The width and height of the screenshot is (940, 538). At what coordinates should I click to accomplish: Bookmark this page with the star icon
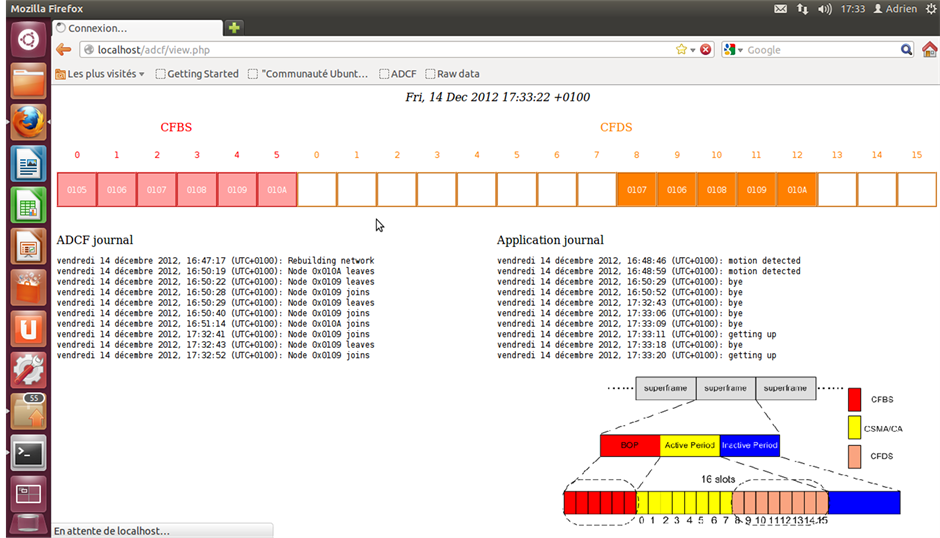click(682, 49)
